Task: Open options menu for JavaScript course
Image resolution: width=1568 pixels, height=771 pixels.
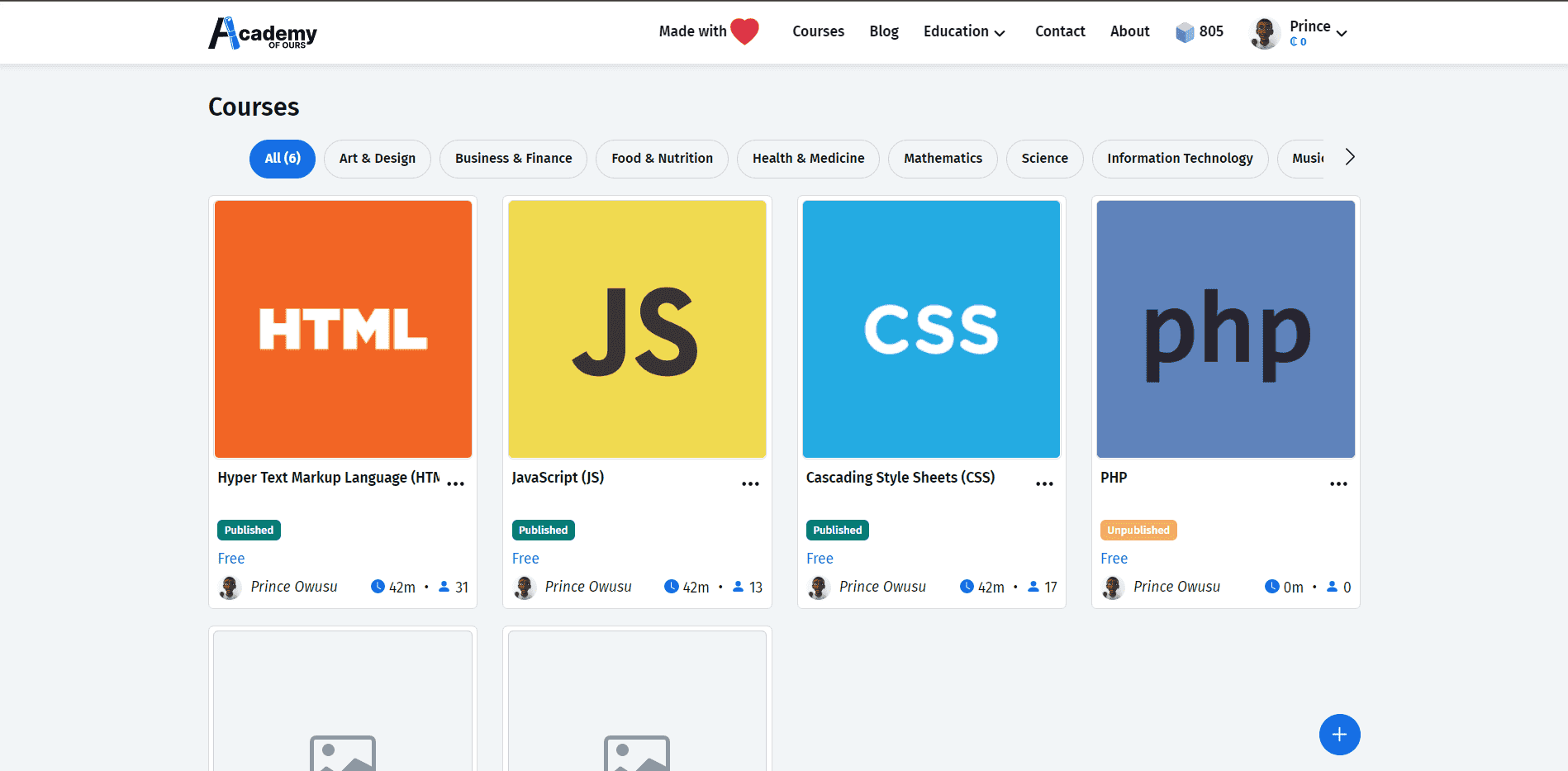Action: (x=750, y=484)
